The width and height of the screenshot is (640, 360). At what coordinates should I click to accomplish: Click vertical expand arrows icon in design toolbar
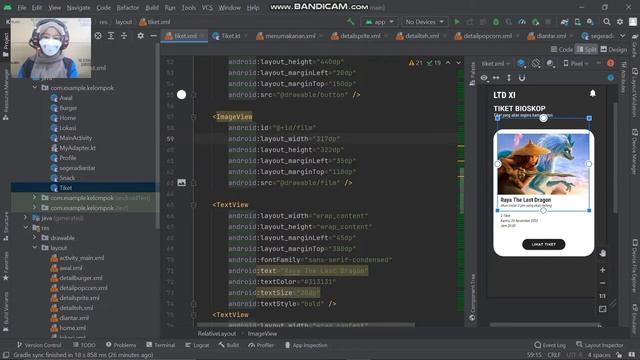509,78
